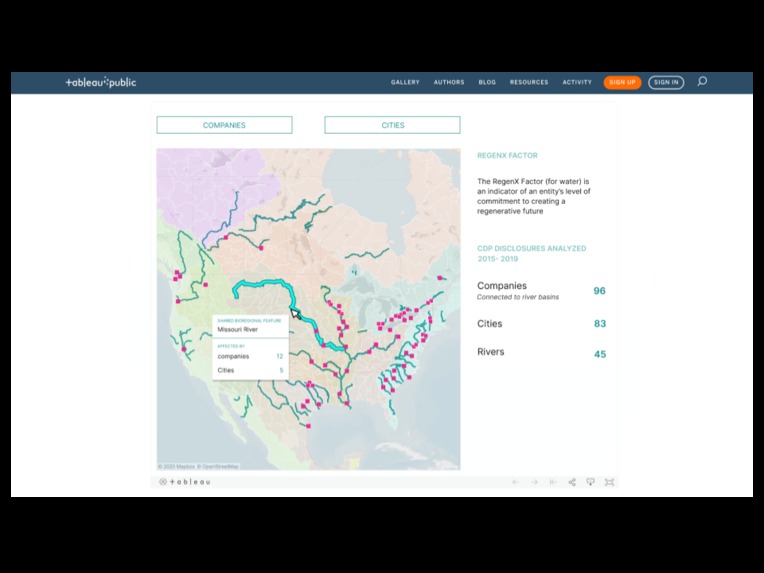Click the Tableau logo in footer

185,482
